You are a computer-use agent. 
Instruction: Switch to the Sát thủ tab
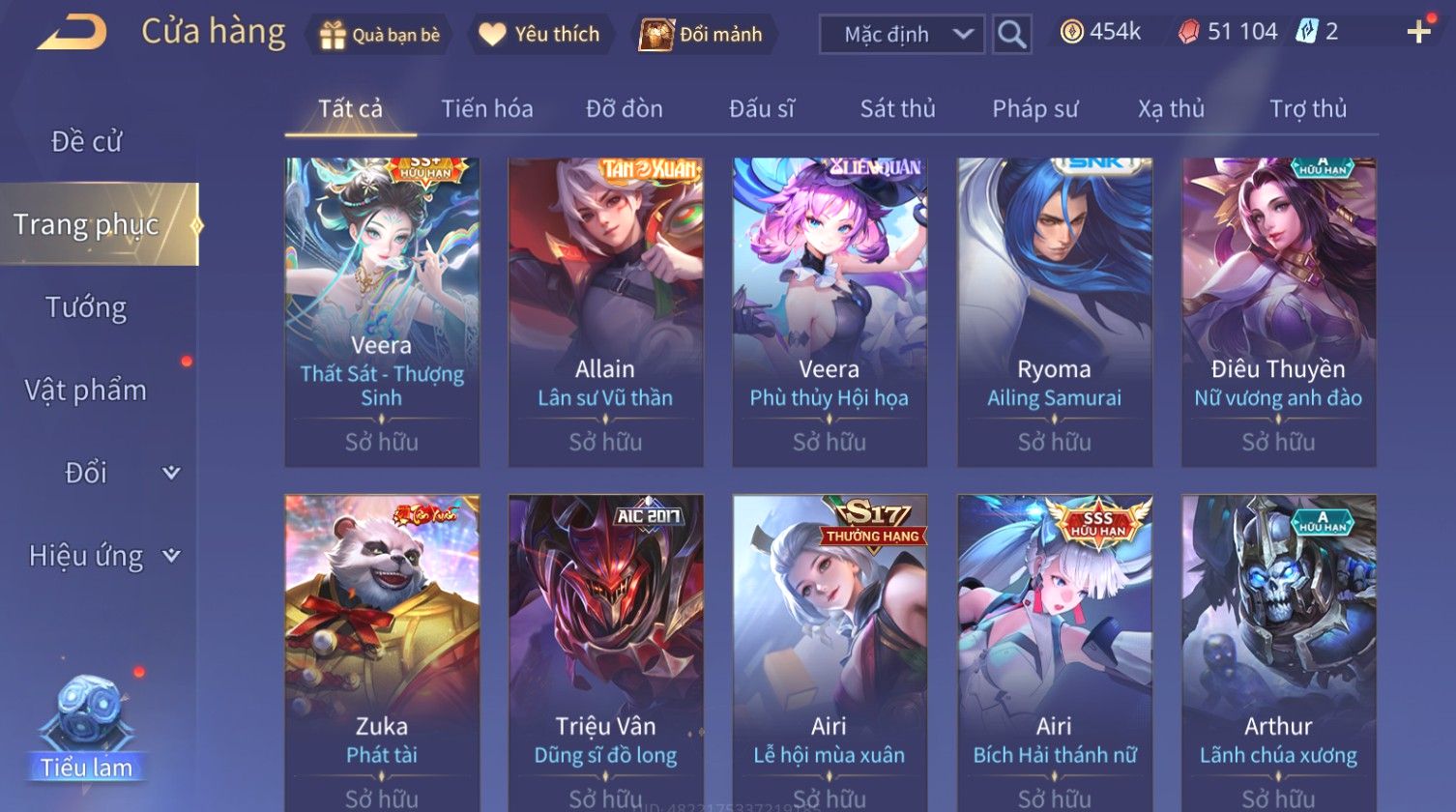coord(898,109)
